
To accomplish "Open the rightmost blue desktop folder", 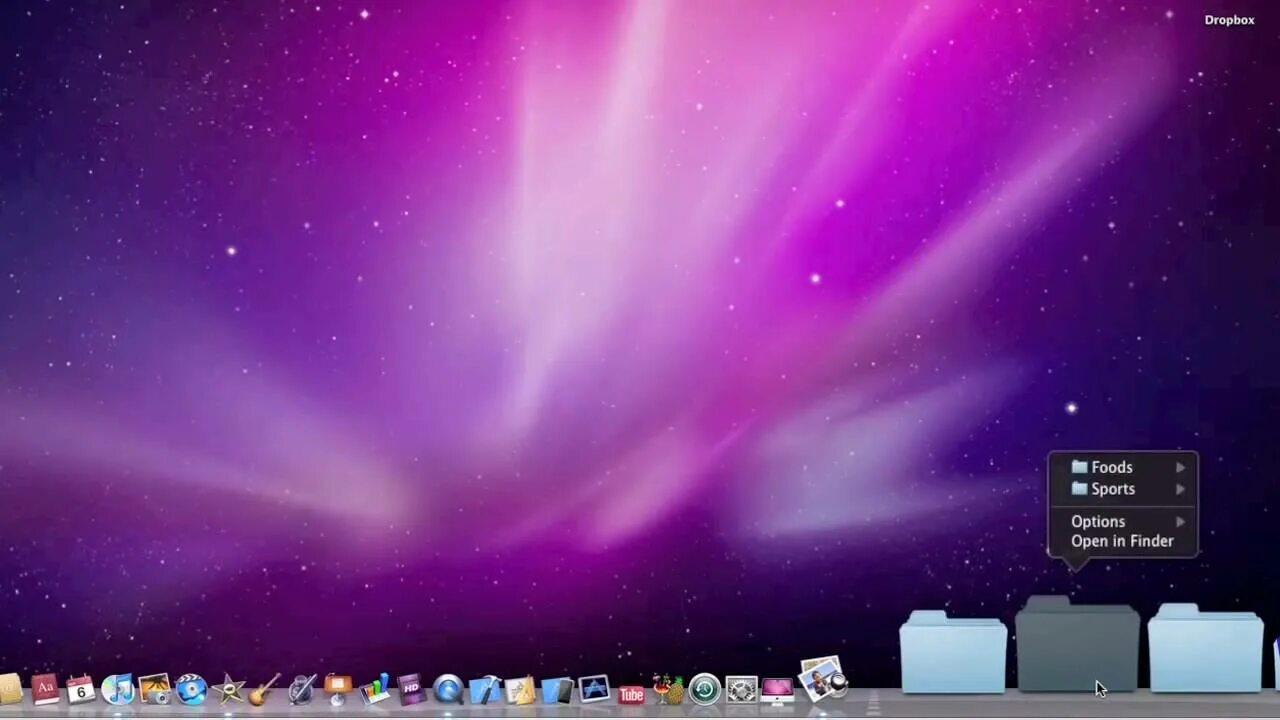I will click(x=1205, y=650).
